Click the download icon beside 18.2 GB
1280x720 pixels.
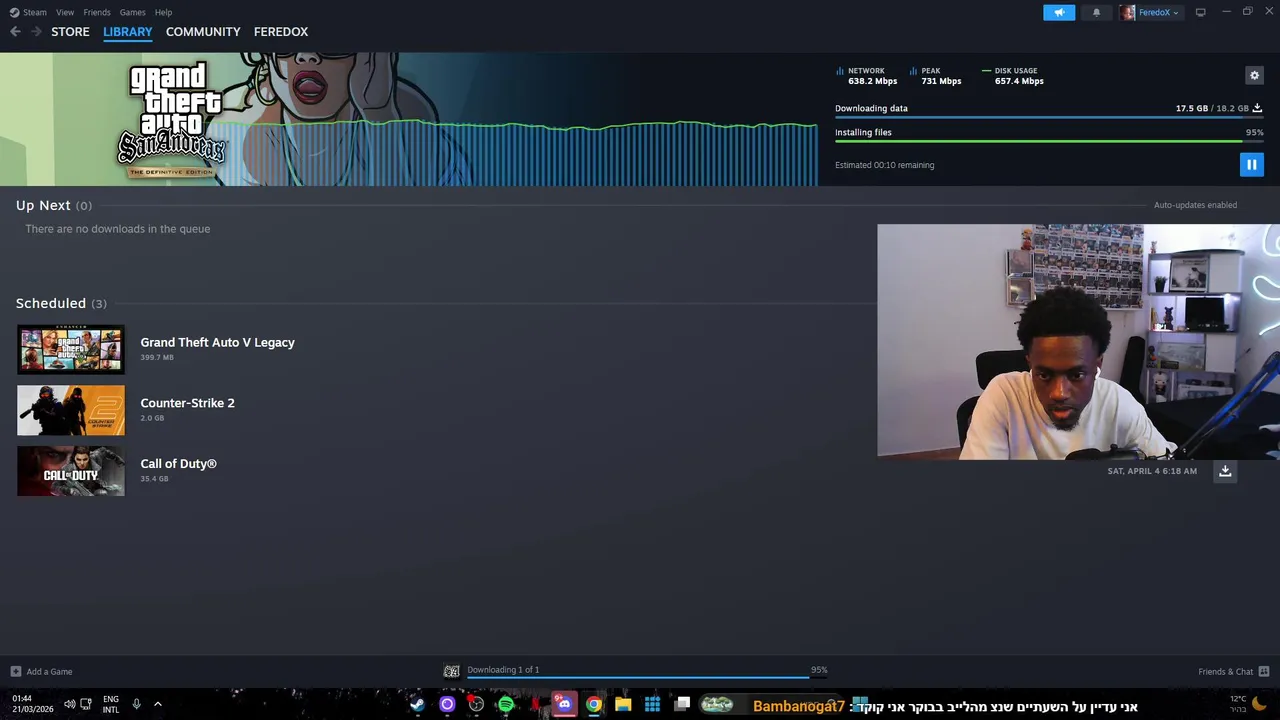pos(1257,108)
